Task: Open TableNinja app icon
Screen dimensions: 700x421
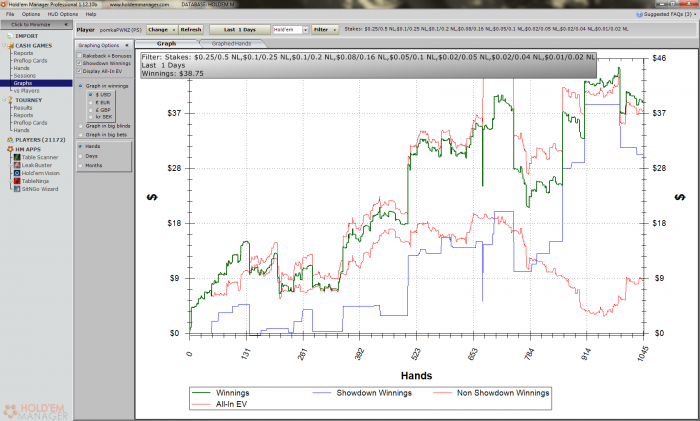Action: [17, 181]
